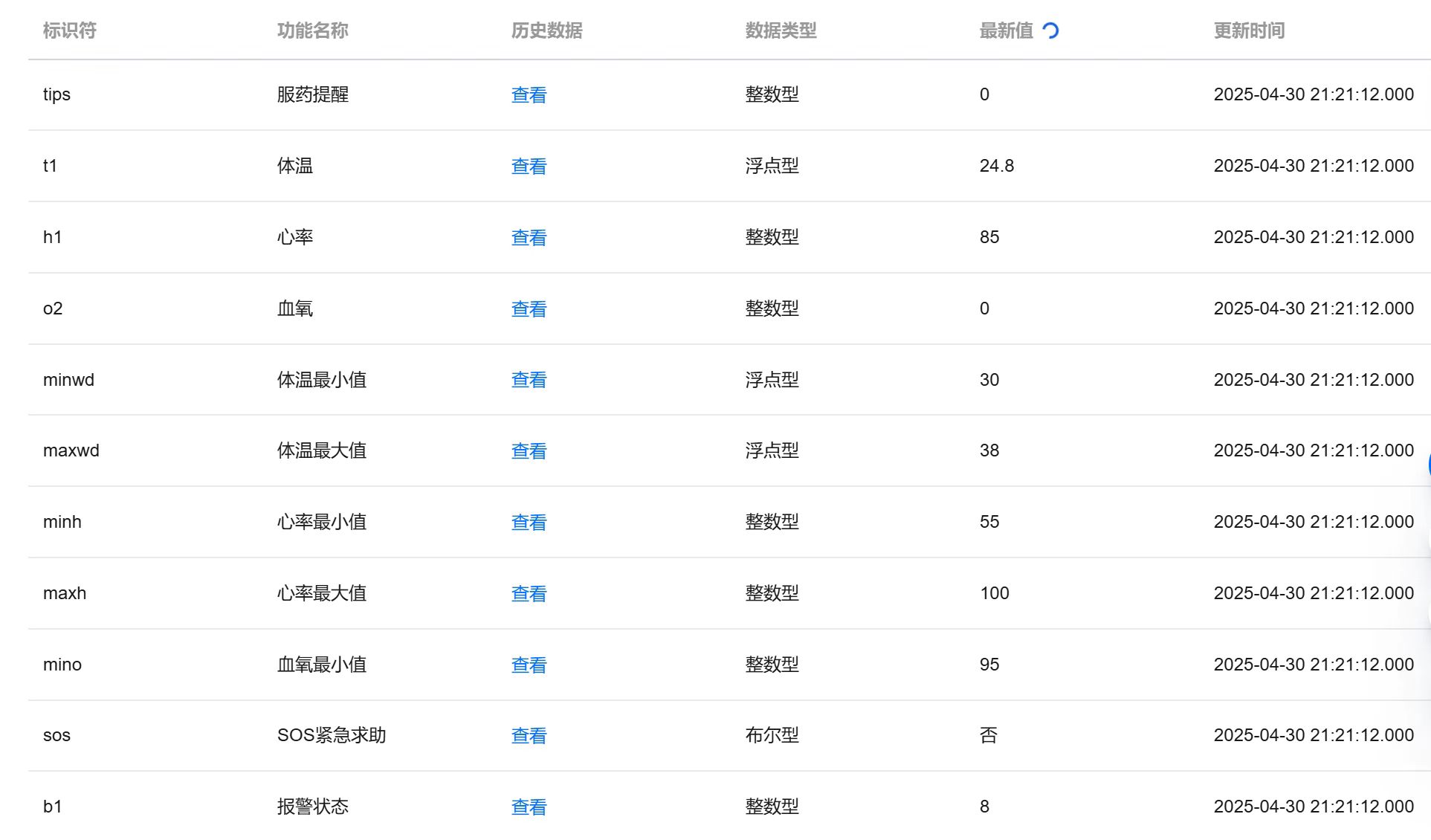Open 查看 history for 体温 t1
This screenshot has height=840, width=1431.
point(529,167)
